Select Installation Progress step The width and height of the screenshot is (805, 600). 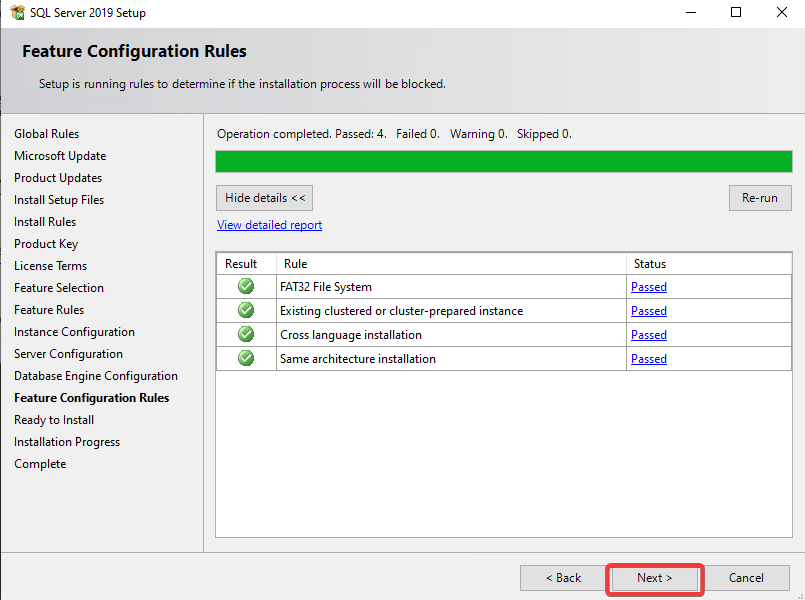(x=67, y=442)
